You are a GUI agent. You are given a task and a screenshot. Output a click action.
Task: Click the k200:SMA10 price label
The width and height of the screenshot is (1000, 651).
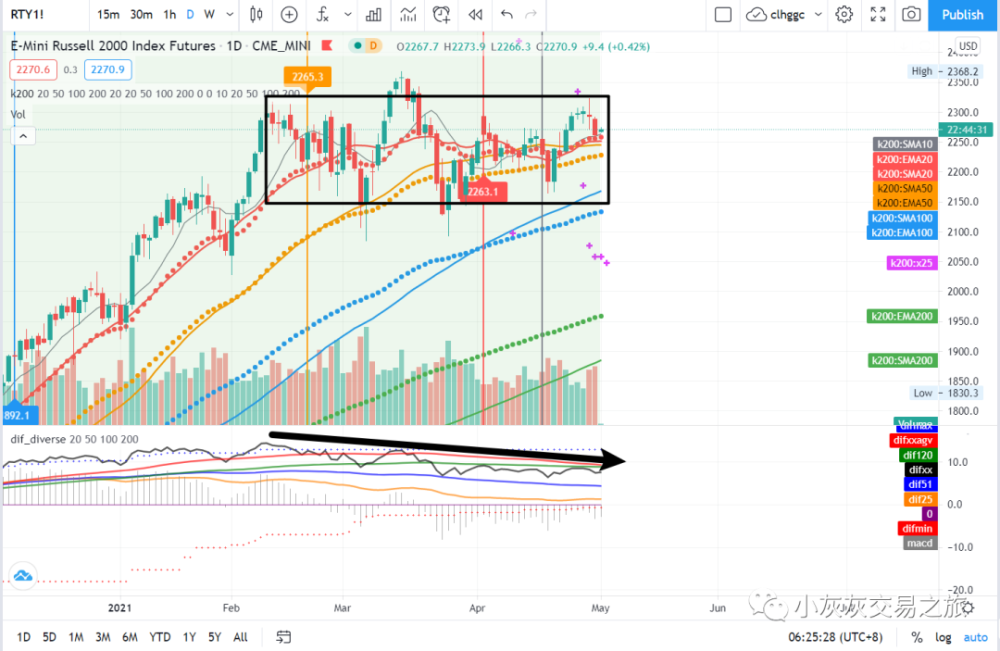click(x=904, y=144)
